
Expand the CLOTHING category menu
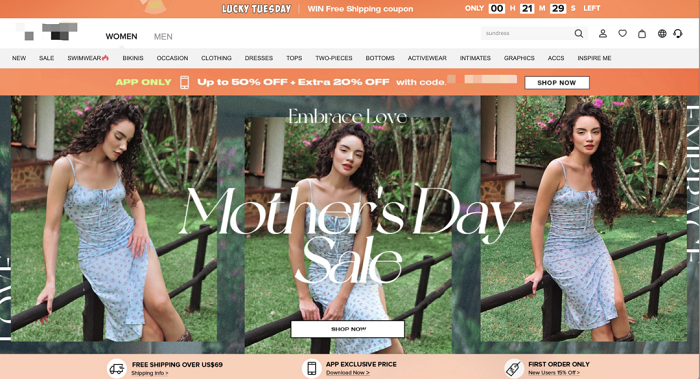[216, 58]
